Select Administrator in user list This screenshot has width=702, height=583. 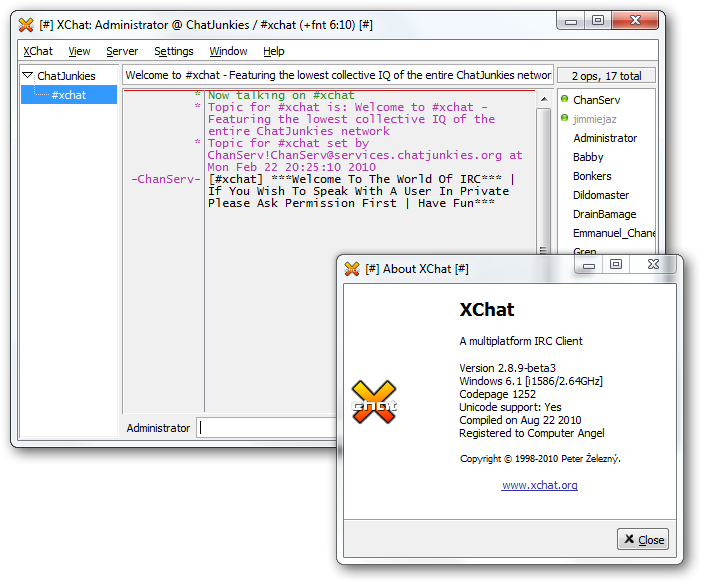click(605, 138)
